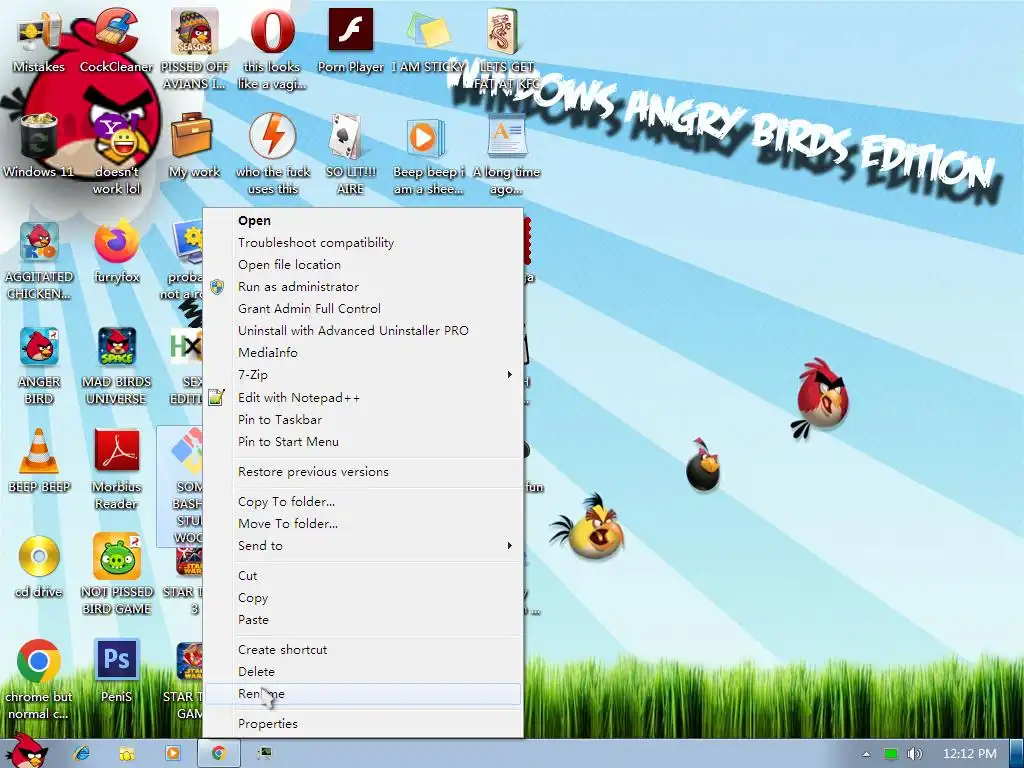Select the Beep beep media player icon
The width and height of the screenshot is (1024, 768).
426,137
